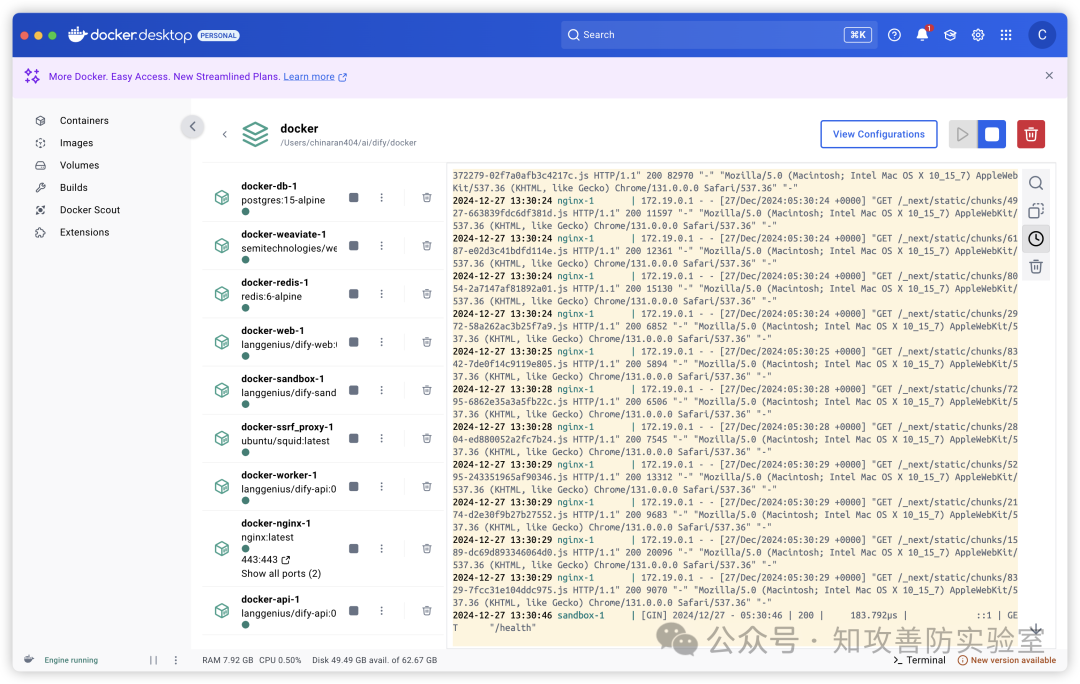
Task: Copy logs with the copy icon
Action: coord(1035,211)
